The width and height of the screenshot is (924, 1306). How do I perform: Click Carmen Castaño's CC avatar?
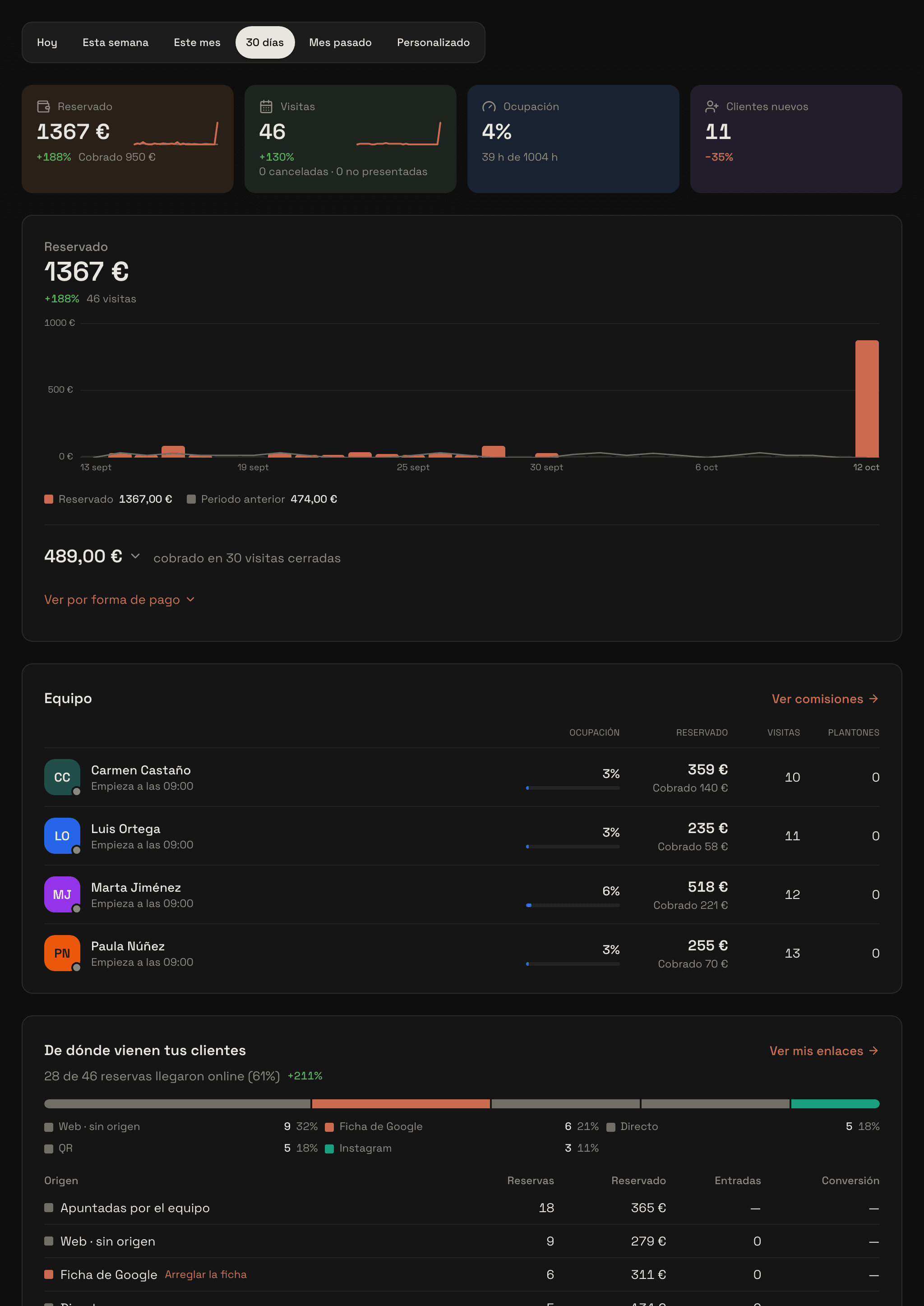pyautogui.click(x=62, y=777)
